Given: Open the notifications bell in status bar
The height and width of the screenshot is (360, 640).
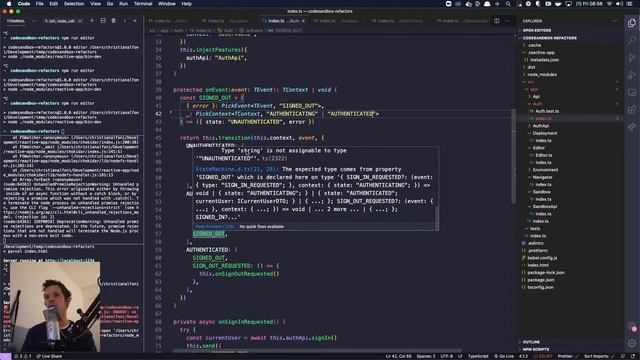Looking at the screenshot, I should [x=633, y=356].
